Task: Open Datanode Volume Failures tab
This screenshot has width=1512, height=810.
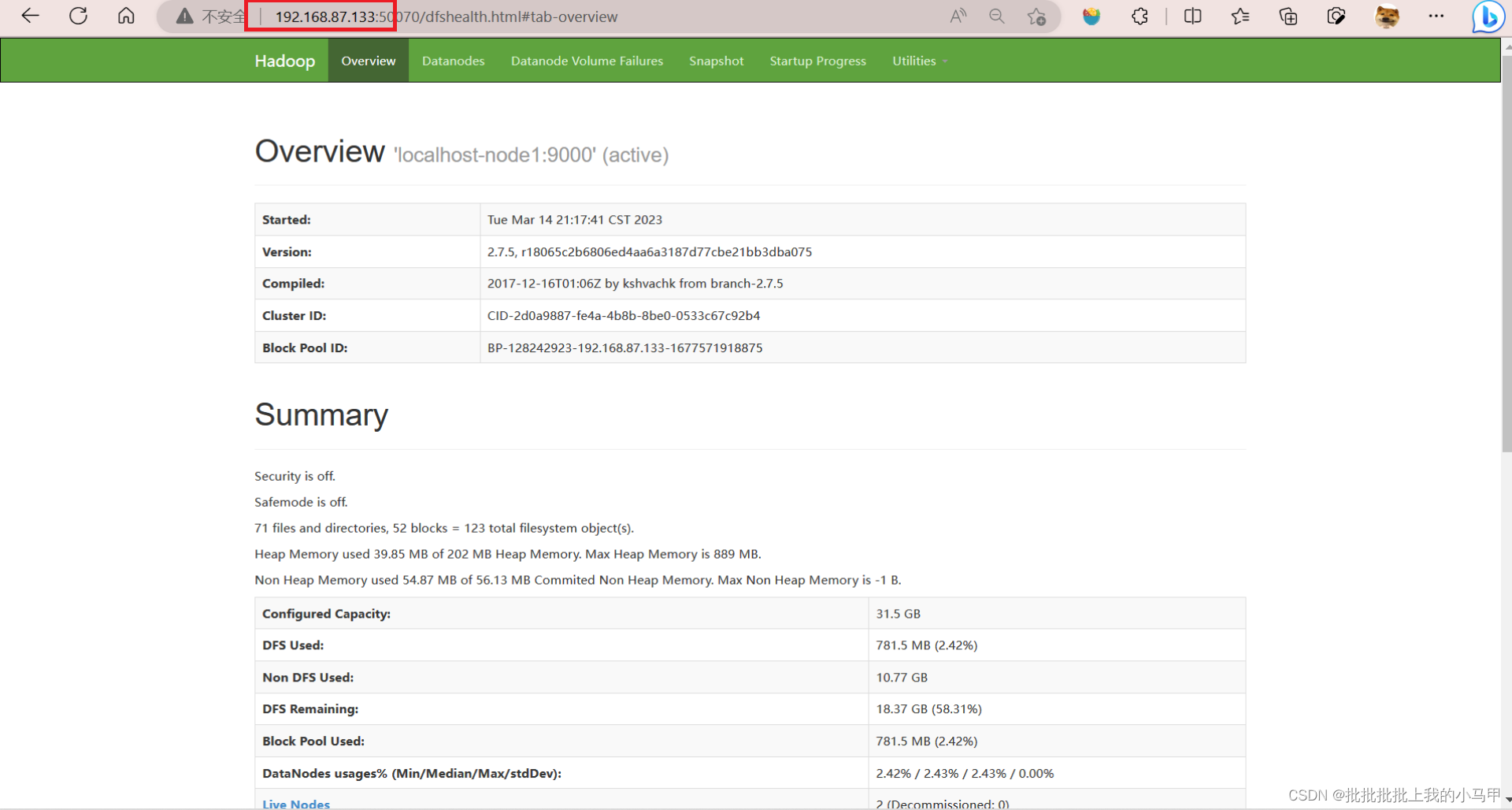Action: point(587,61)
